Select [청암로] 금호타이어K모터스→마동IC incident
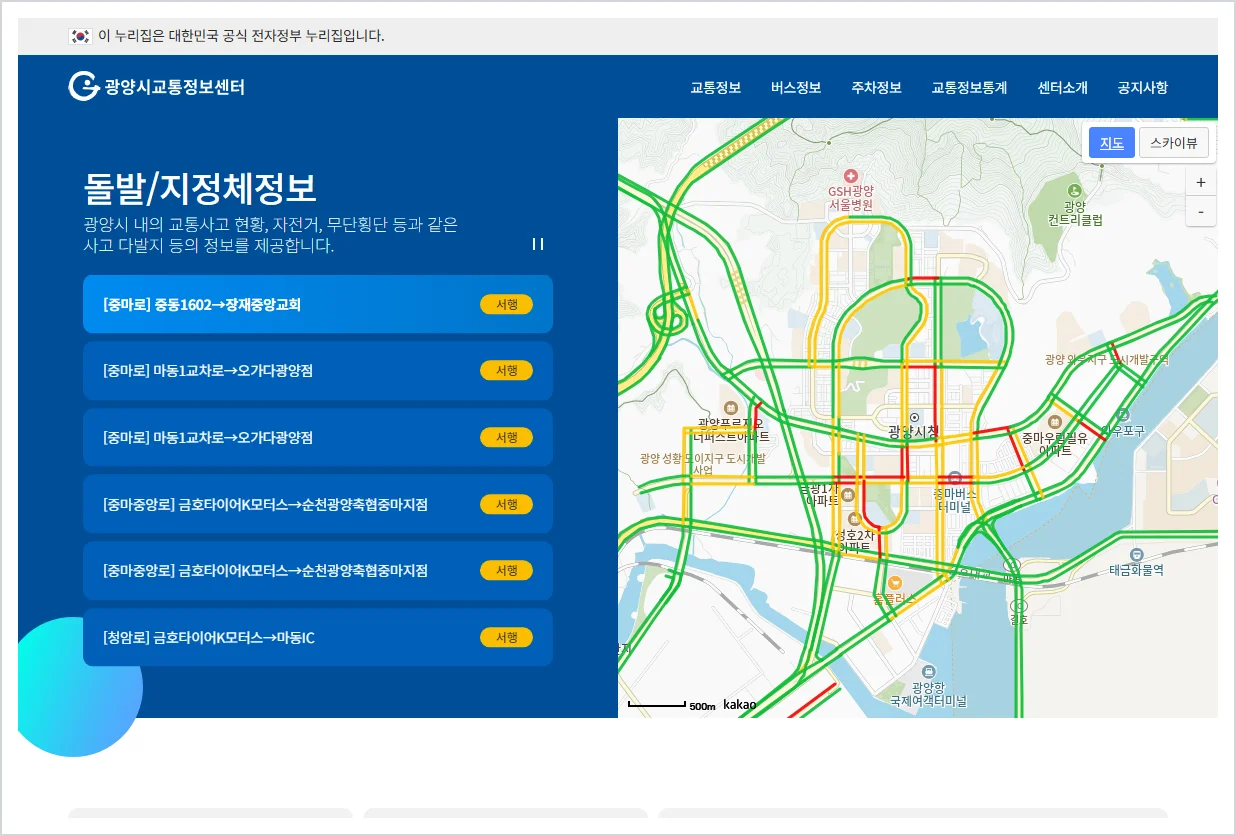This screenshot has height=836, width=1236. coord(318,637)
